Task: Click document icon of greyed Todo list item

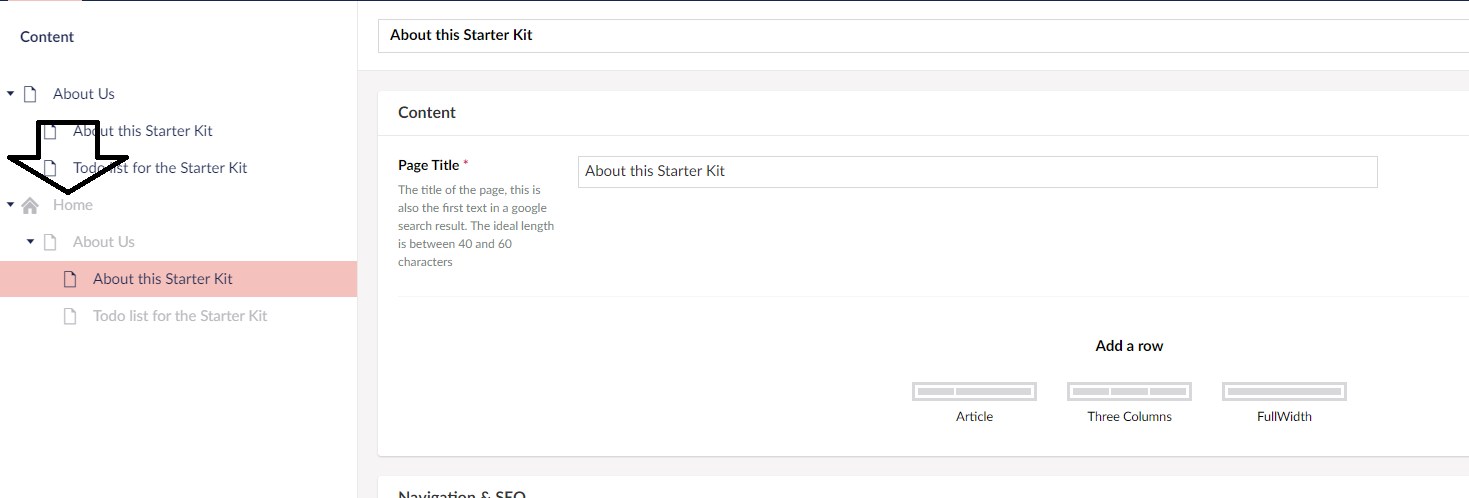Action: 70,316
